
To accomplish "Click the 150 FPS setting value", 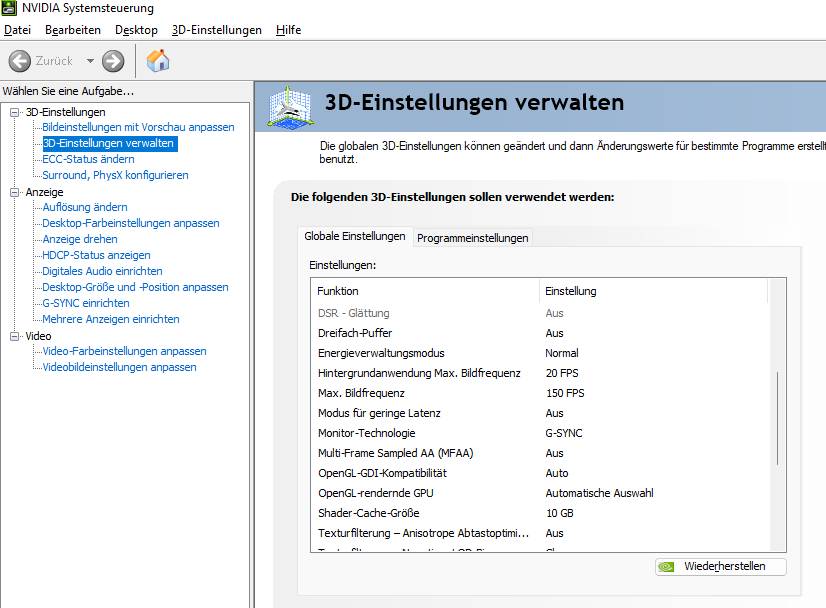I will click(565, 393).
